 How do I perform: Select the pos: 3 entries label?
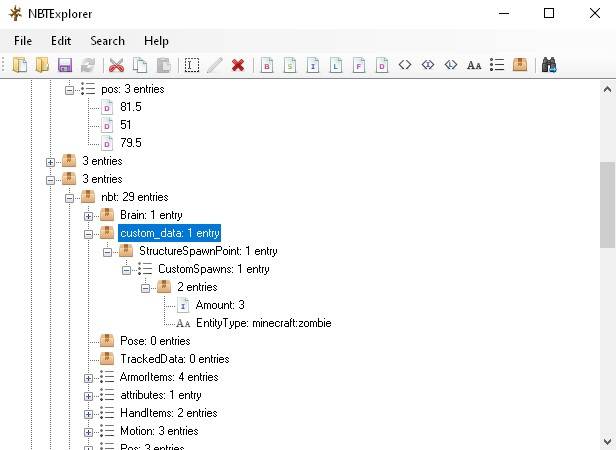point(133,89)
